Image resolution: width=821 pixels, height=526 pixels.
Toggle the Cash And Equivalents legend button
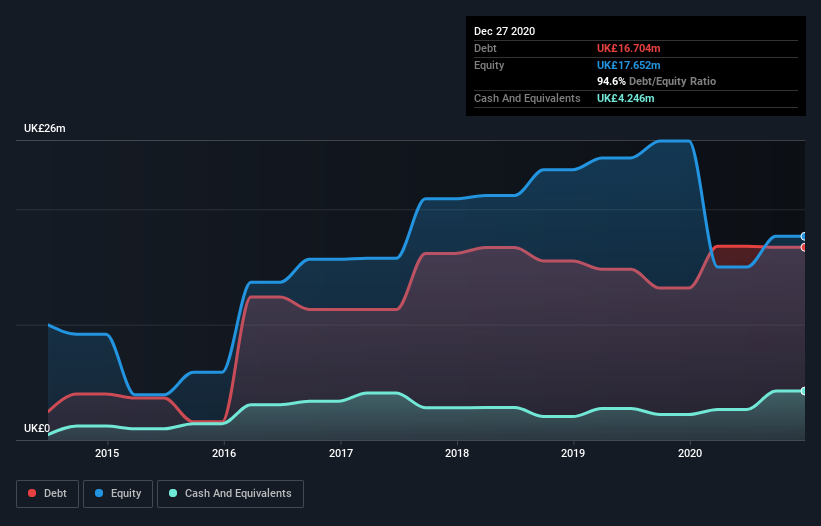[x=230, y=494]
